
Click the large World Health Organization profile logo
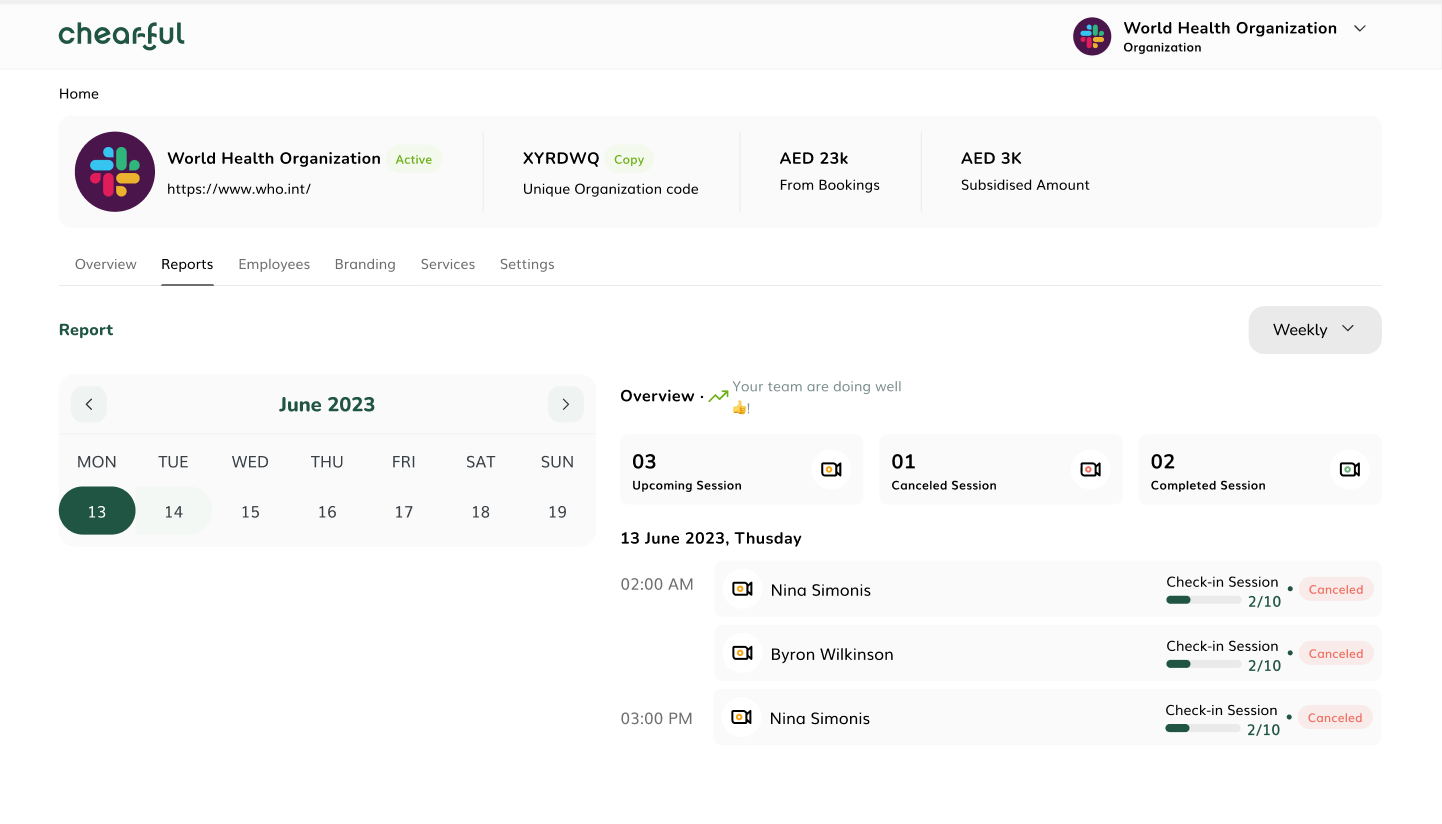coord(115,172)
